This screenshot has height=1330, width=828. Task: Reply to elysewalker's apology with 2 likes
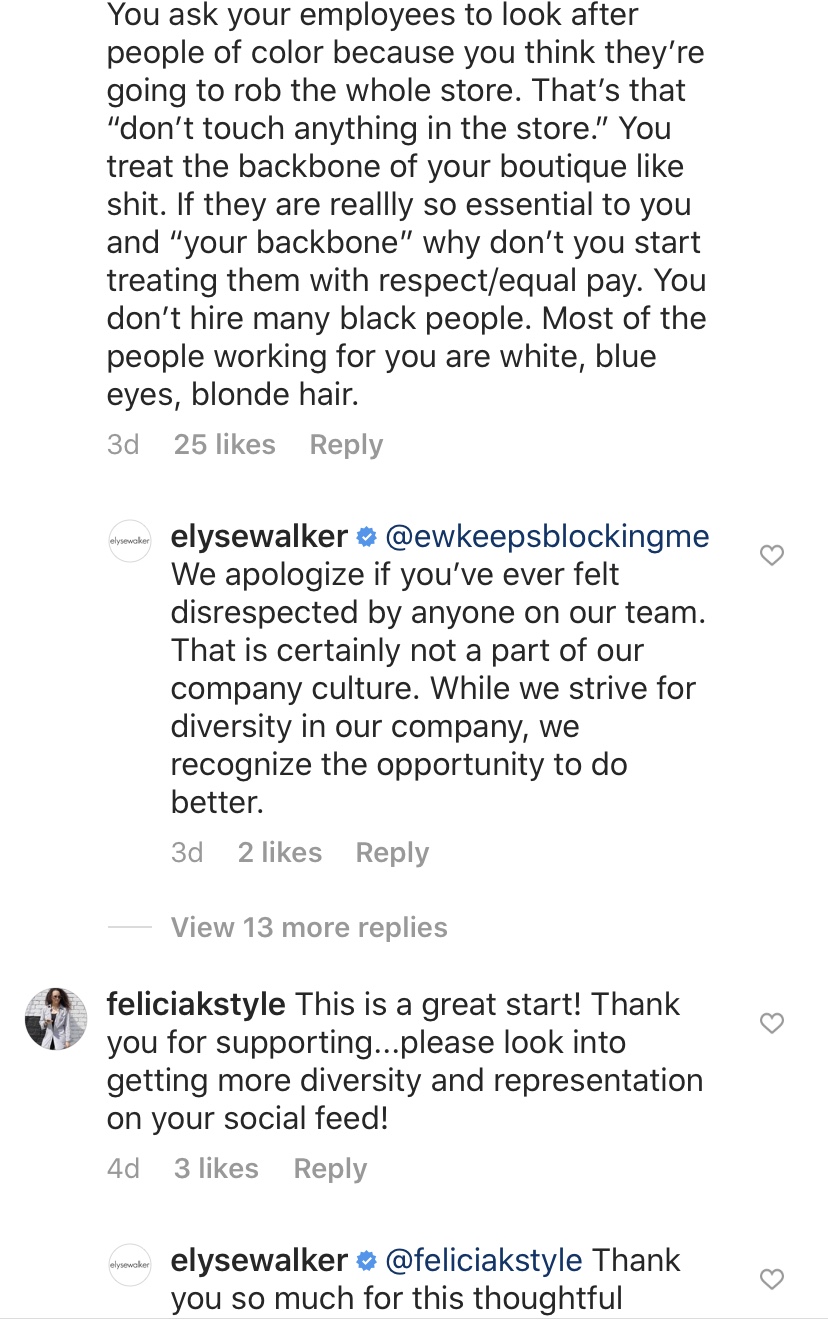coord(392,853)
